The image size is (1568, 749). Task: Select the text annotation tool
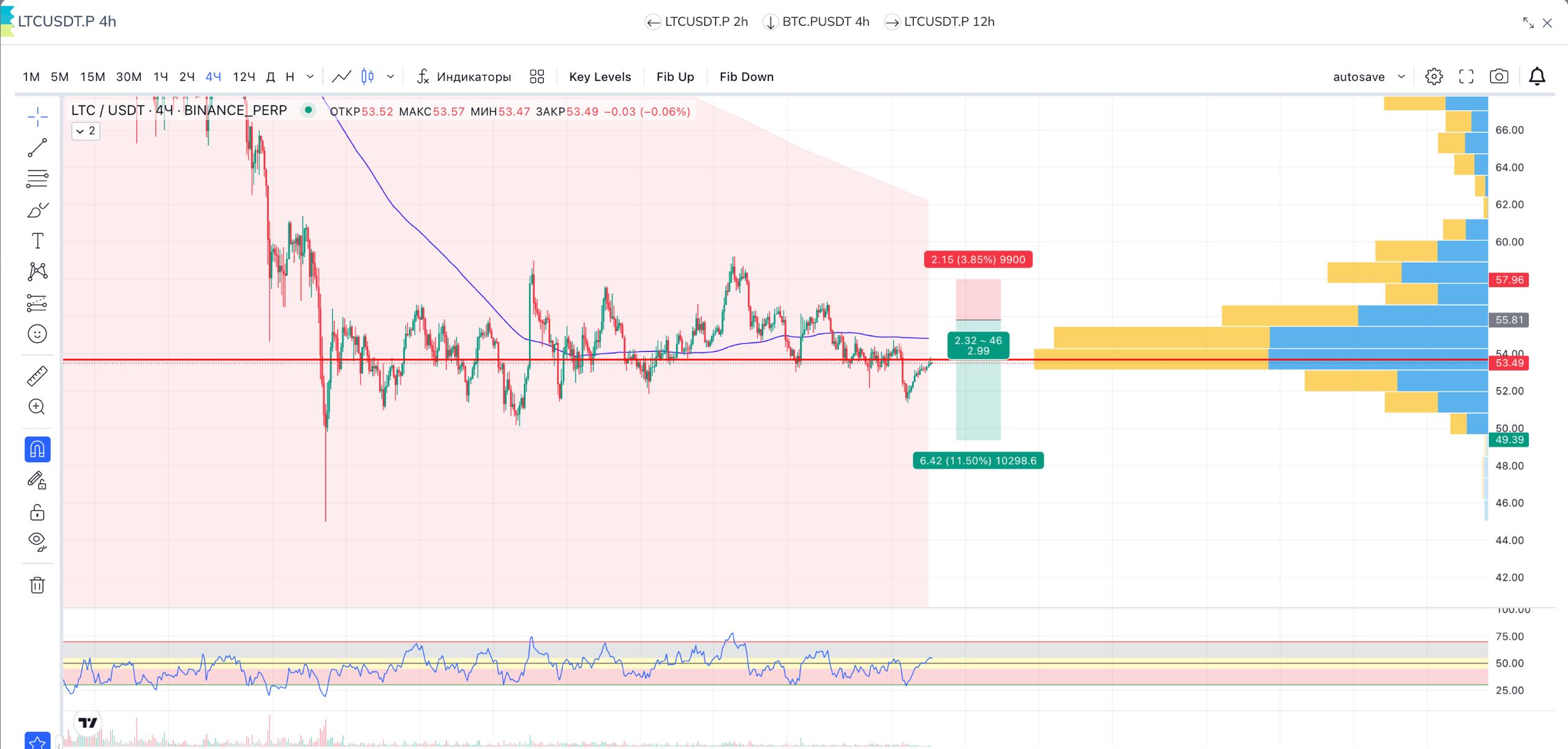[x=37, y=241]
